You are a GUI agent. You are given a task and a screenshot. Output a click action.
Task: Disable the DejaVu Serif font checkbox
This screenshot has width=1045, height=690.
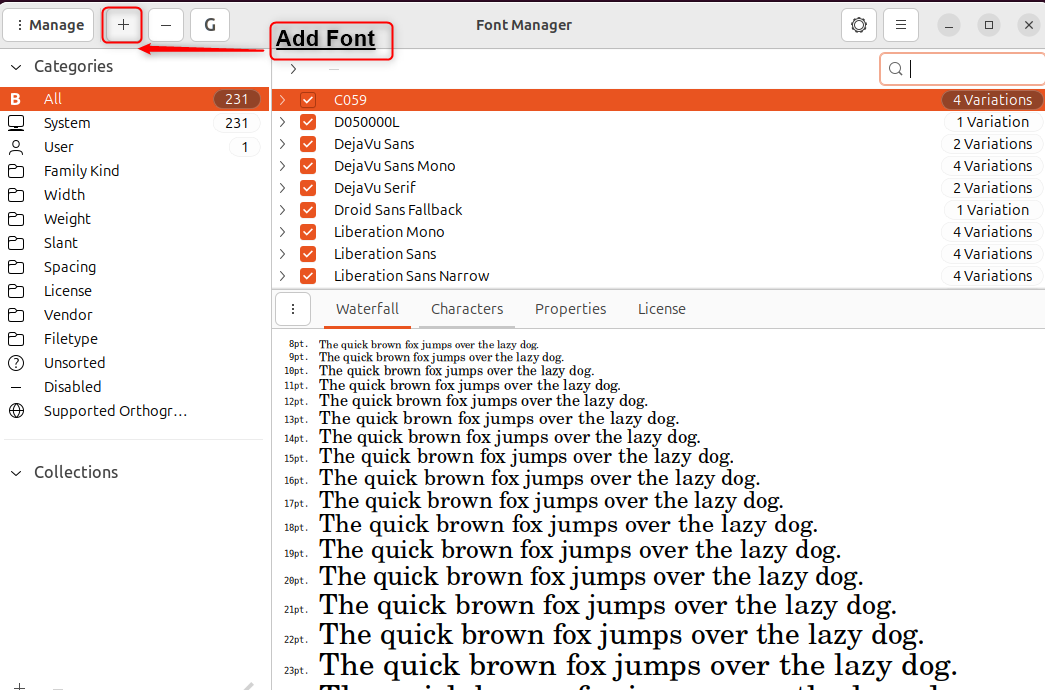[307, 187]
